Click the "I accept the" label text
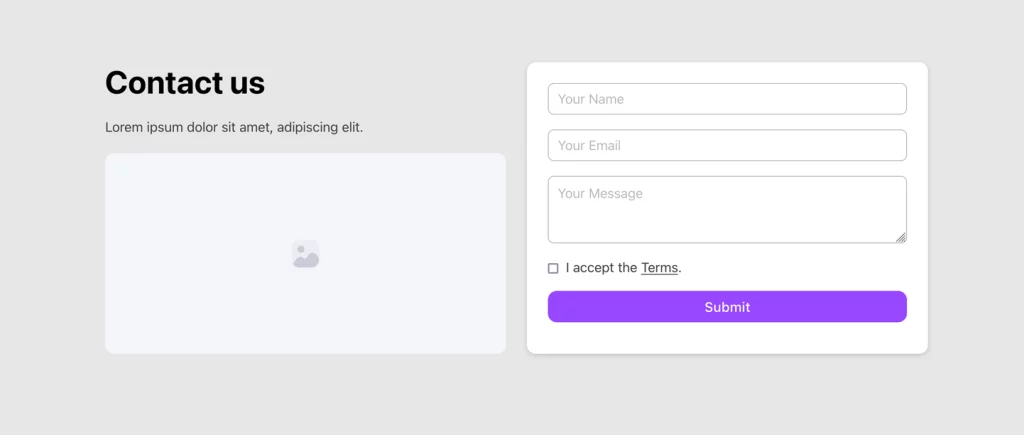Viewport: 1024px width, 435px height. click(601, 268)
